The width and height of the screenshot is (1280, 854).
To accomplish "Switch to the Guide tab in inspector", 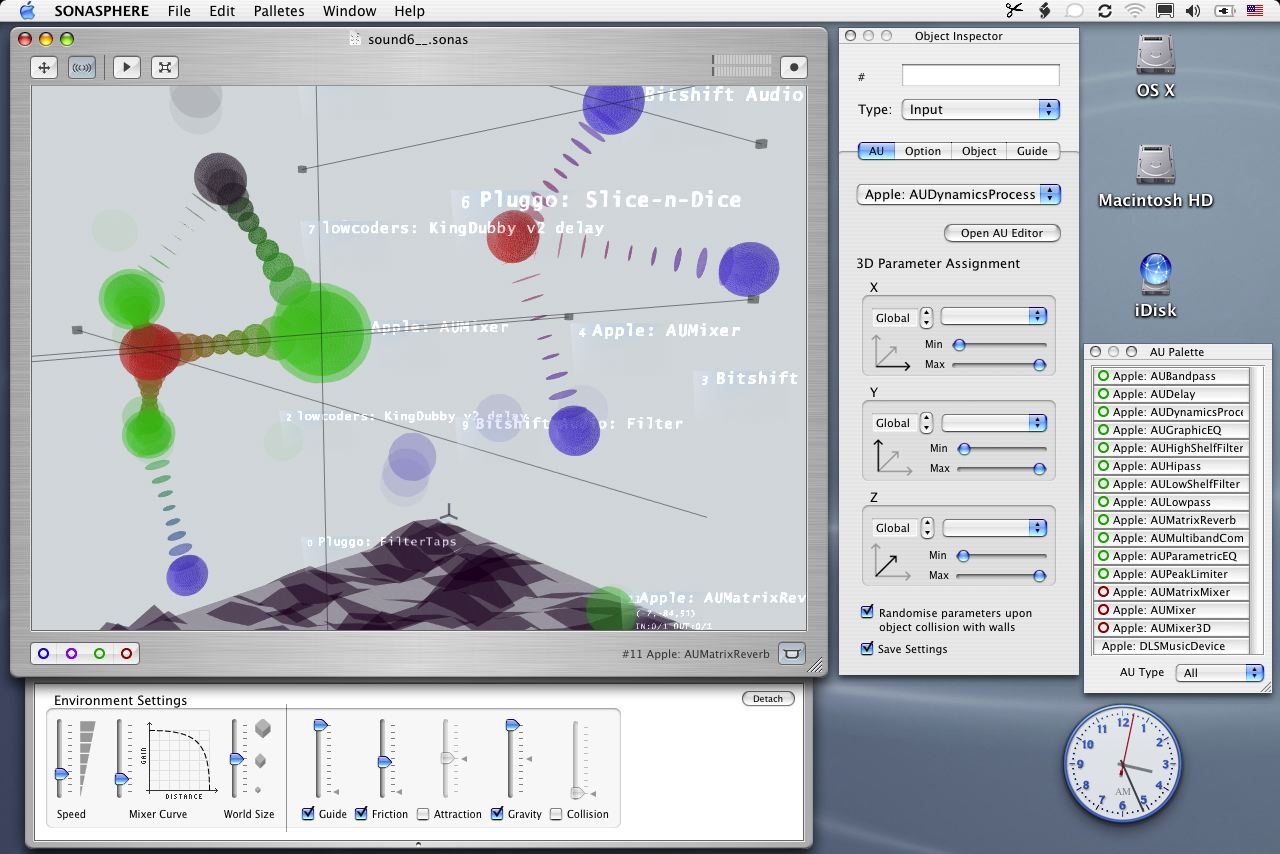I will (1032, 151).
